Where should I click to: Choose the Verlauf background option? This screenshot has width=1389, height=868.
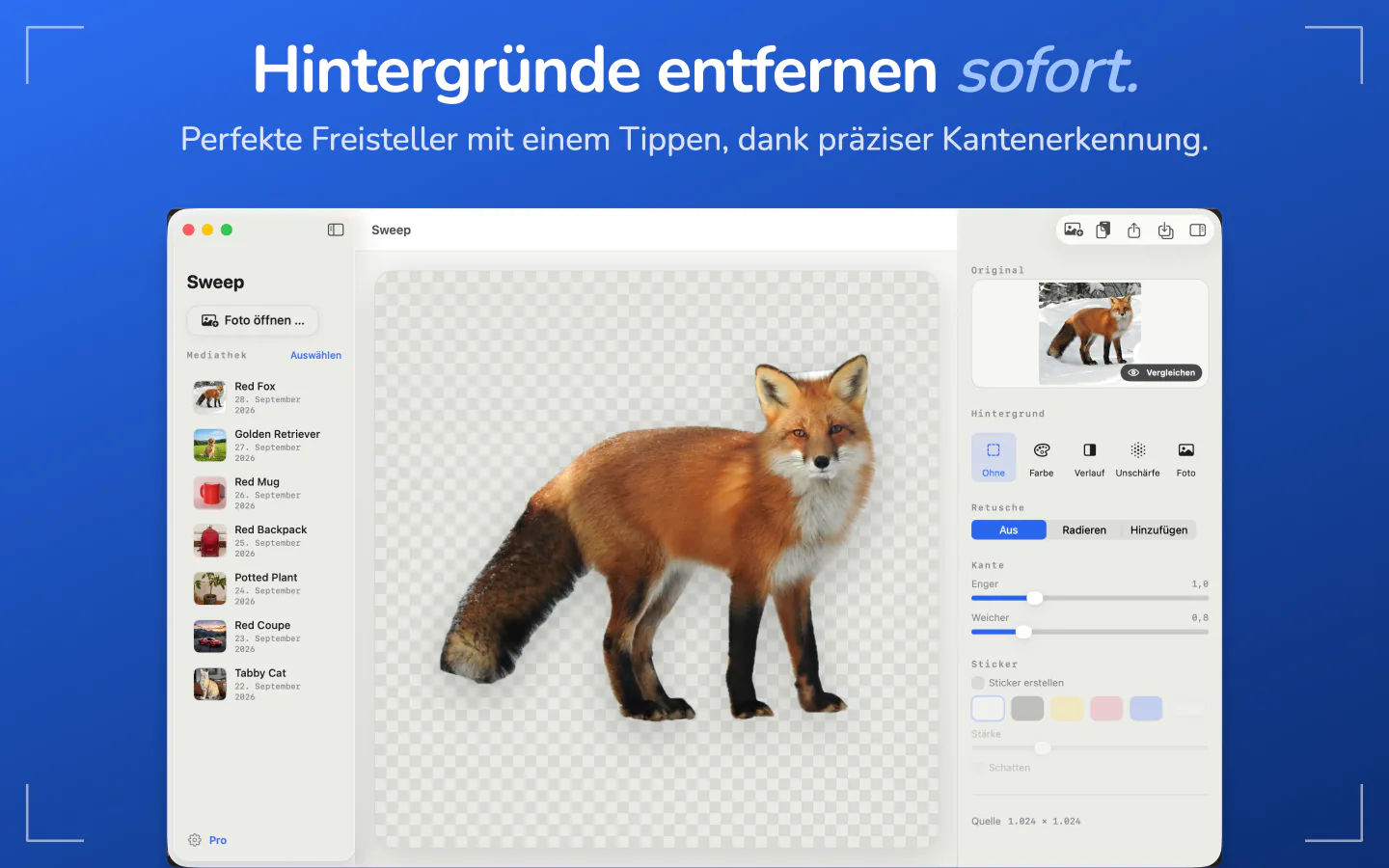pyautogui.click(x=1090, y=457)
